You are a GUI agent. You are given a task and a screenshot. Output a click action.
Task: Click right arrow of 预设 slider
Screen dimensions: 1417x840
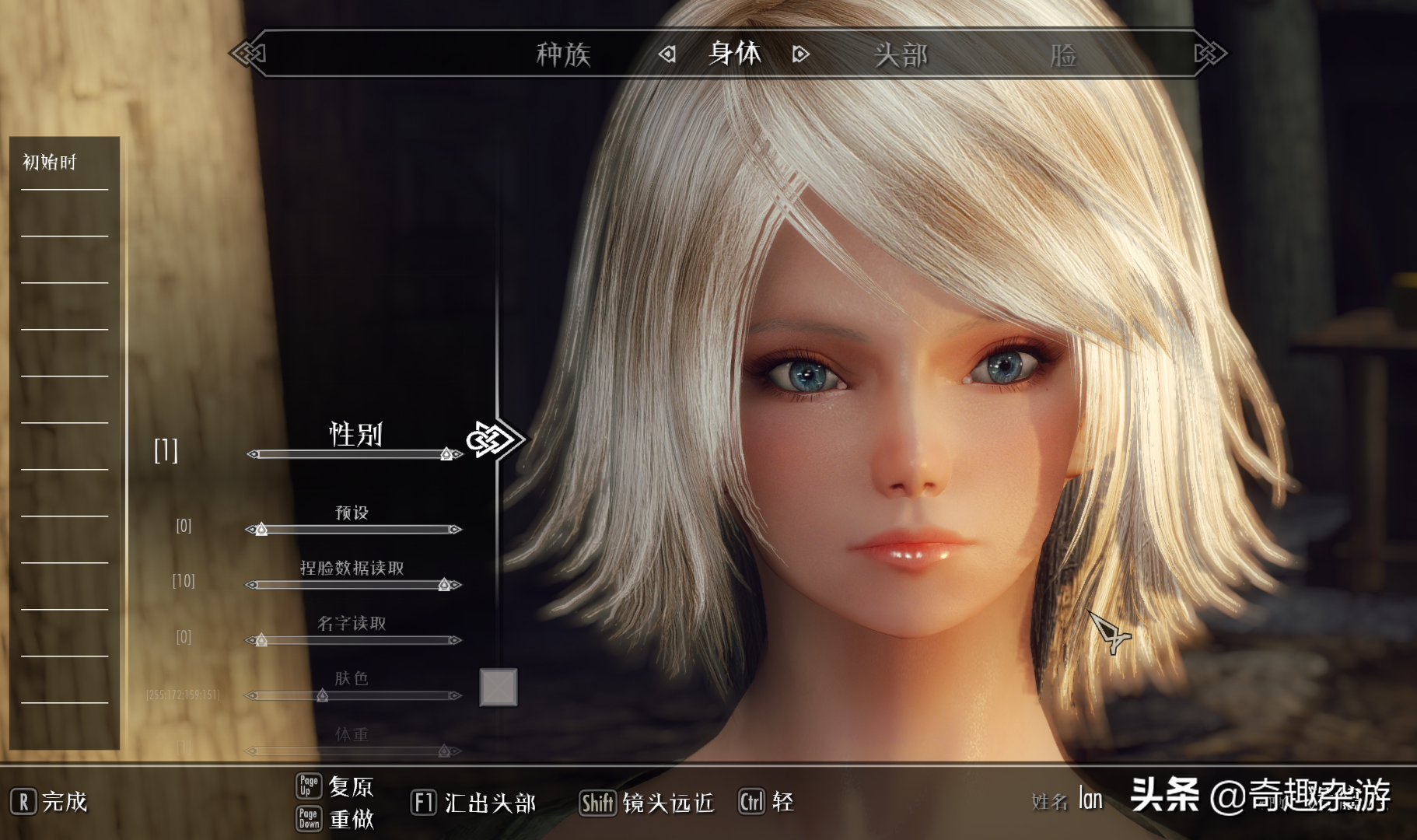[456, 530]
